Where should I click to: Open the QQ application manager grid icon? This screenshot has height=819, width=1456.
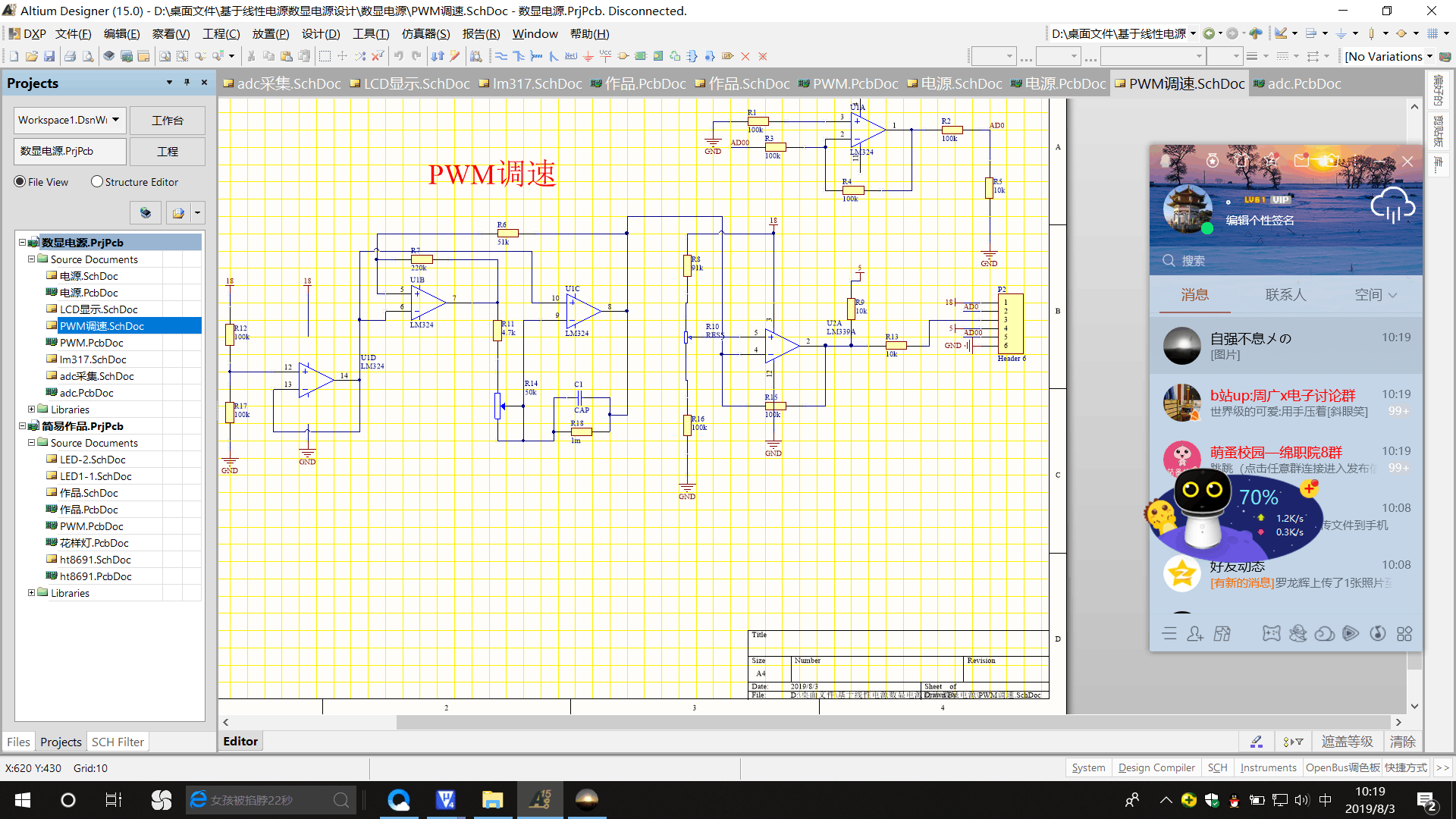[1404, 634]
